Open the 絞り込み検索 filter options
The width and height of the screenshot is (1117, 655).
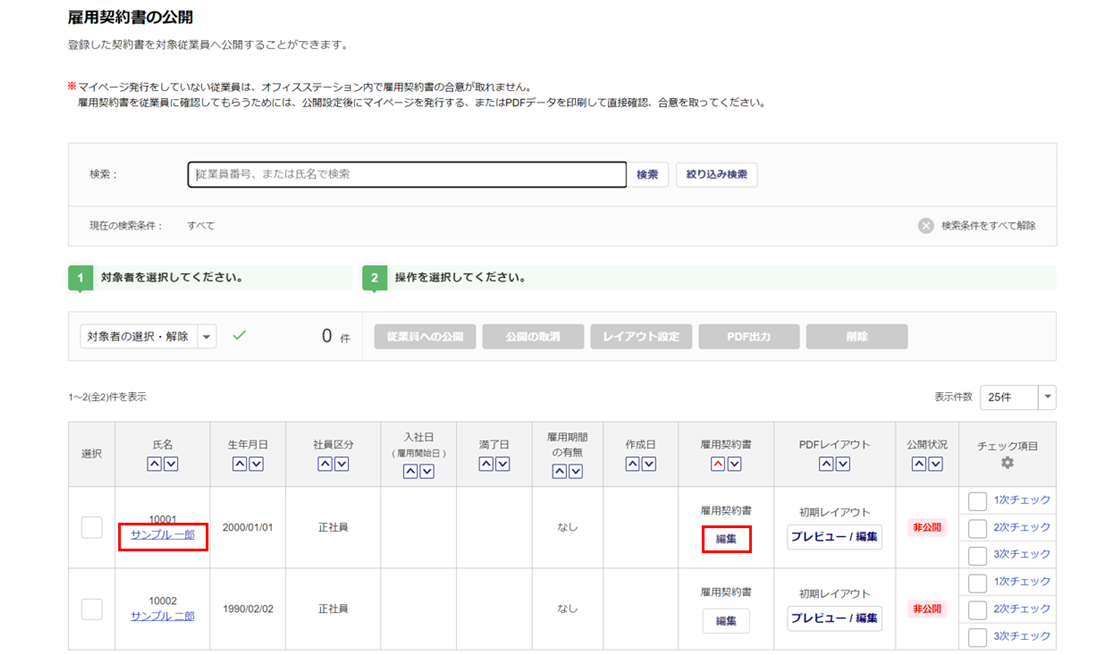(716, 174)
